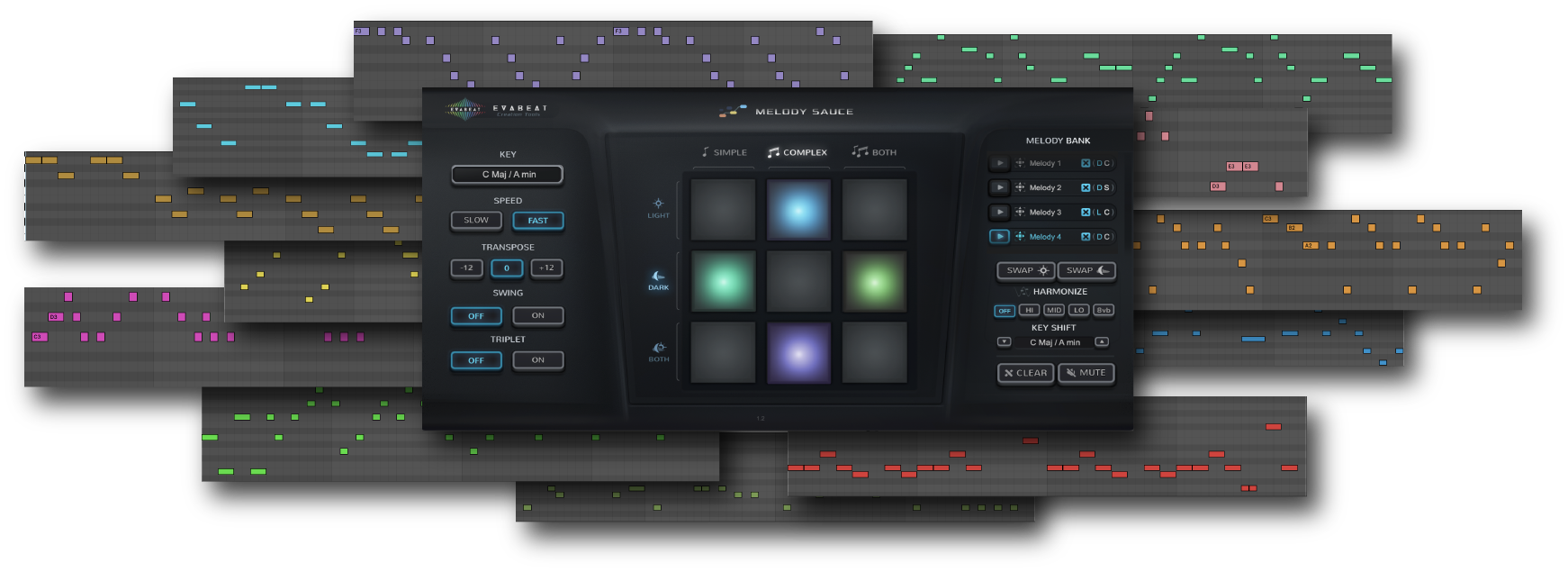Turn Swing on
This screenshot has height=572, width=1568.
pos(538,315)
